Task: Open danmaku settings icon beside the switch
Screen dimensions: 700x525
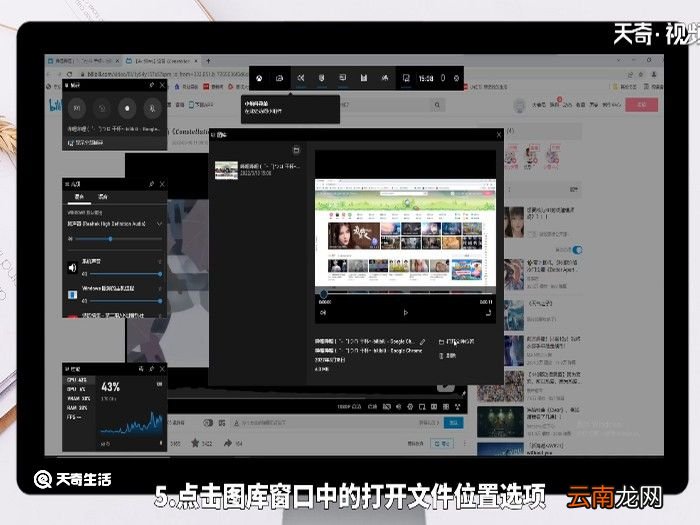Action: [x=222, y=423]
